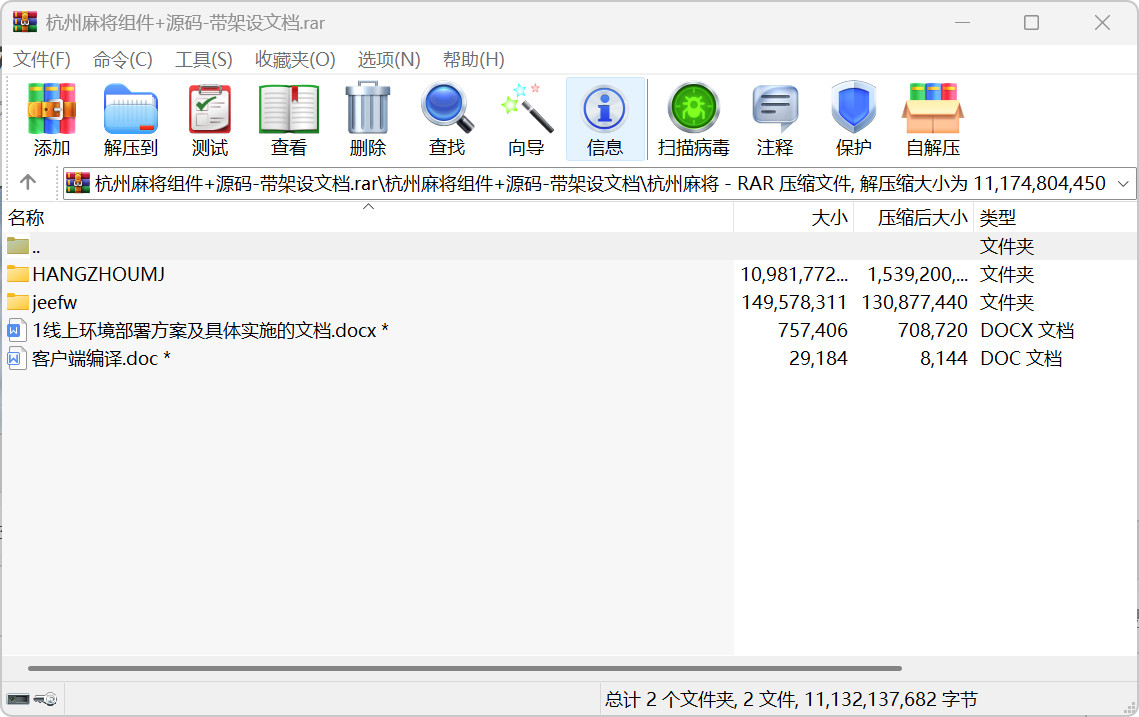Click the key password icon in status bar
This screenshot has height=717, width=1139.
(x=46, y=700)
